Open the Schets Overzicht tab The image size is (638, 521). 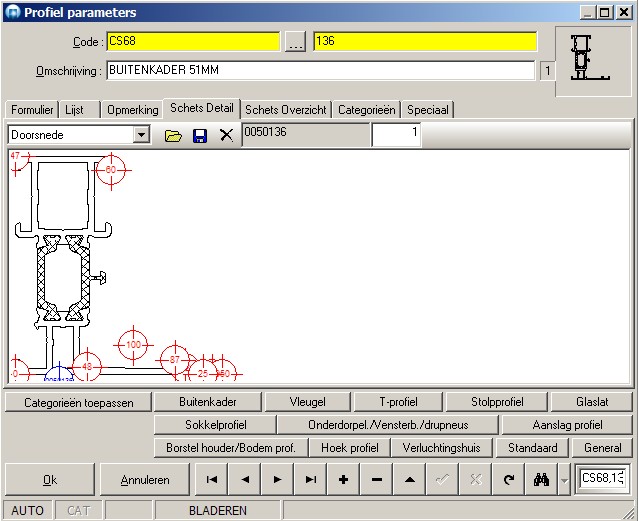click(286, 110)
